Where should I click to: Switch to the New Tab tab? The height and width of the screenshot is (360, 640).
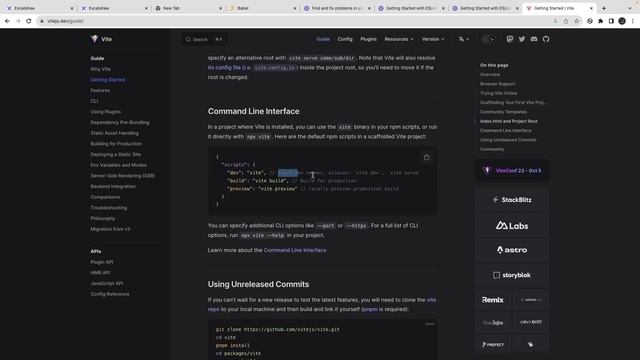point(188,8)
